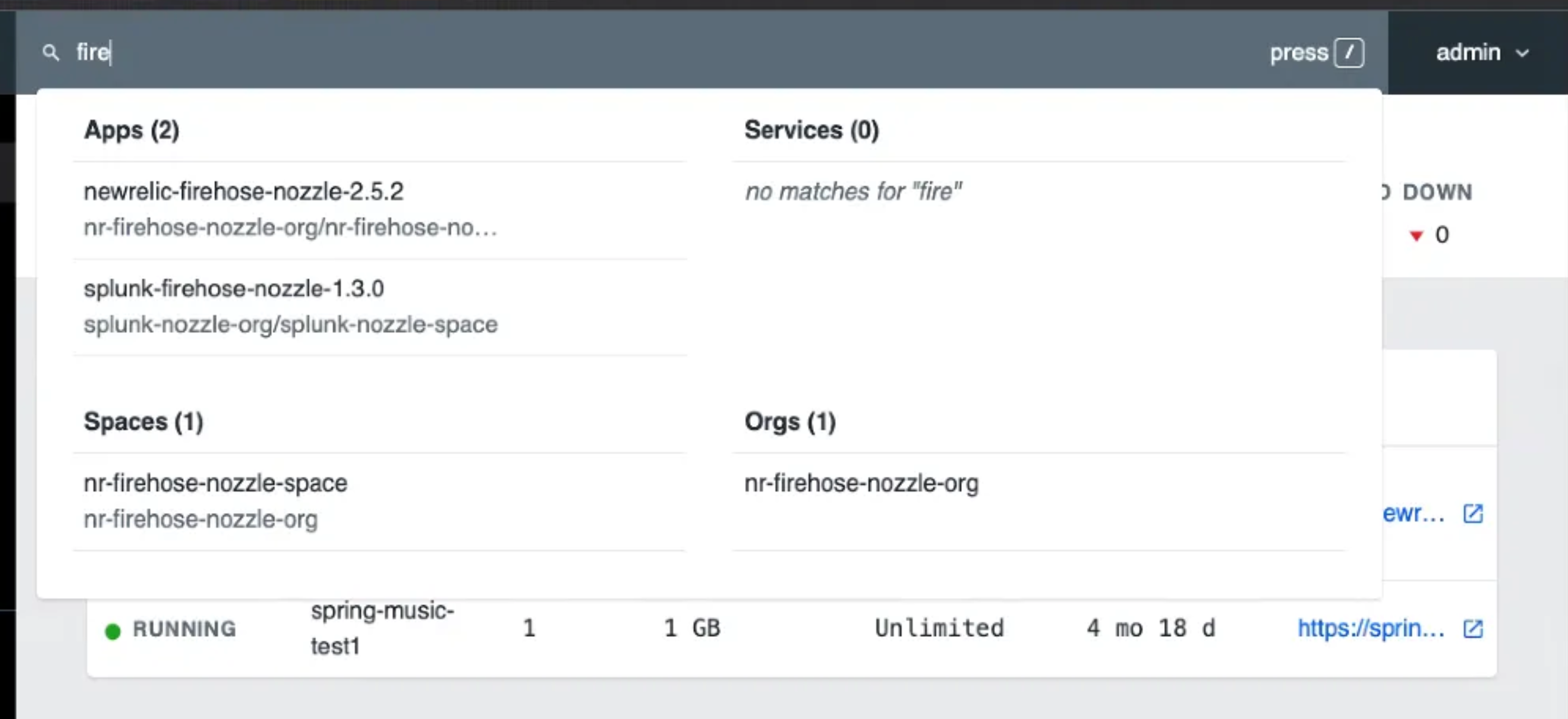
Task: Select the splunk-firehose-nozzle-1.3.0 app result
Action: tap(234, 289)
